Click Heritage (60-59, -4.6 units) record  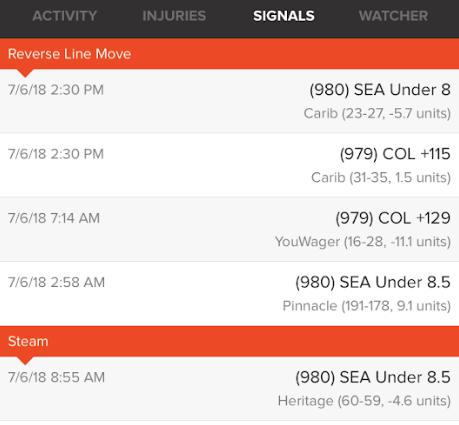click(364, 401)
